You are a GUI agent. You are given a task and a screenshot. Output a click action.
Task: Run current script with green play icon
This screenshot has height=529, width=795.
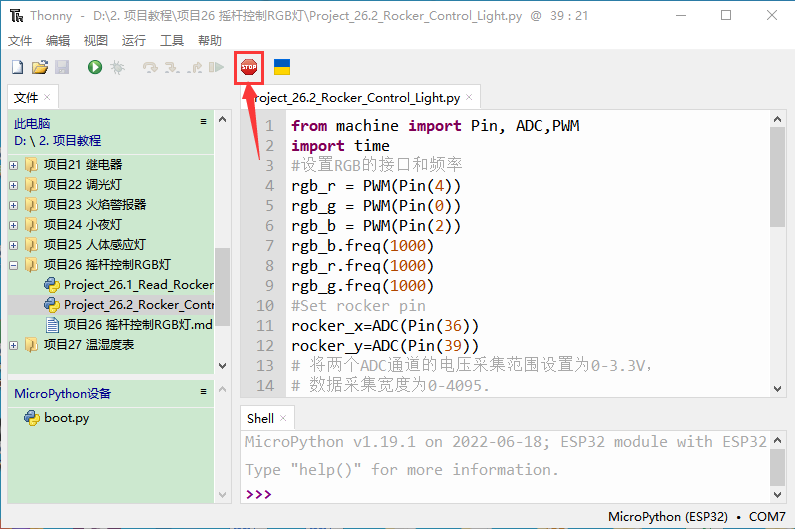pos(94,67)
